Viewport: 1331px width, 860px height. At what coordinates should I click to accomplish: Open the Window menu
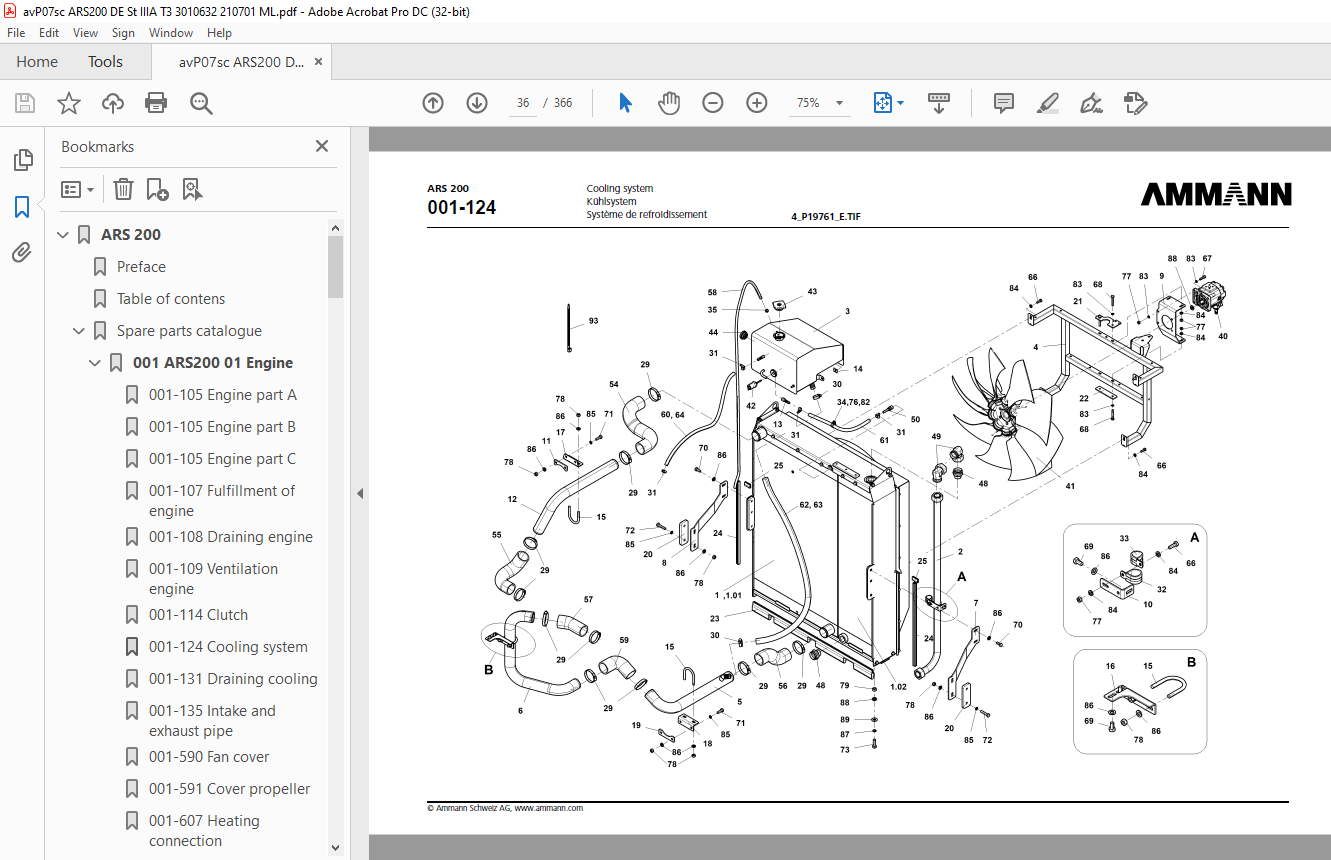click(x=171, y=32)
